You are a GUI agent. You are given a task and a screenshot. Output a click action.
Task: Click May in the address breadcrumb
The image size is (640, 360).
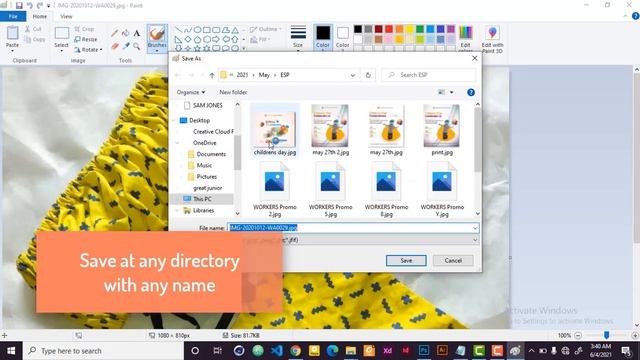click(x=264, y=75)
